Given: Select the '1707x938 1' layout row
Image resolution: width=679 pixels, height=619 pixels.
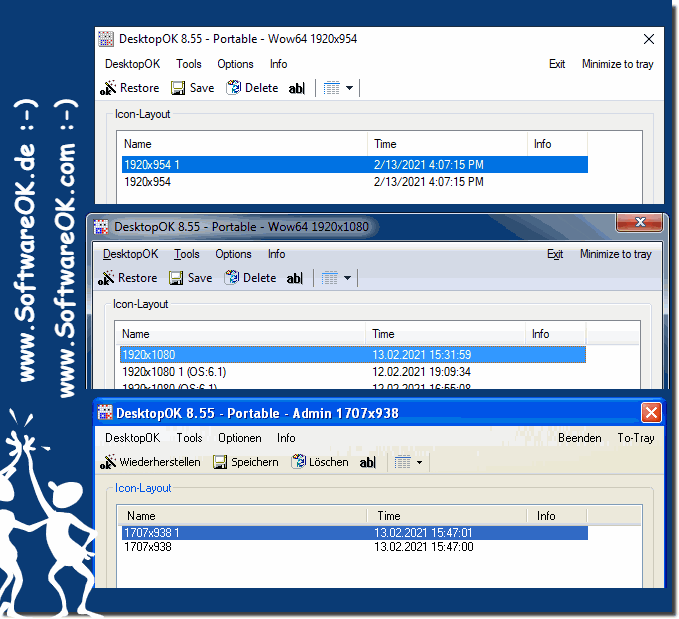Looking at the screenshot, I should click(x=355, y=533).
